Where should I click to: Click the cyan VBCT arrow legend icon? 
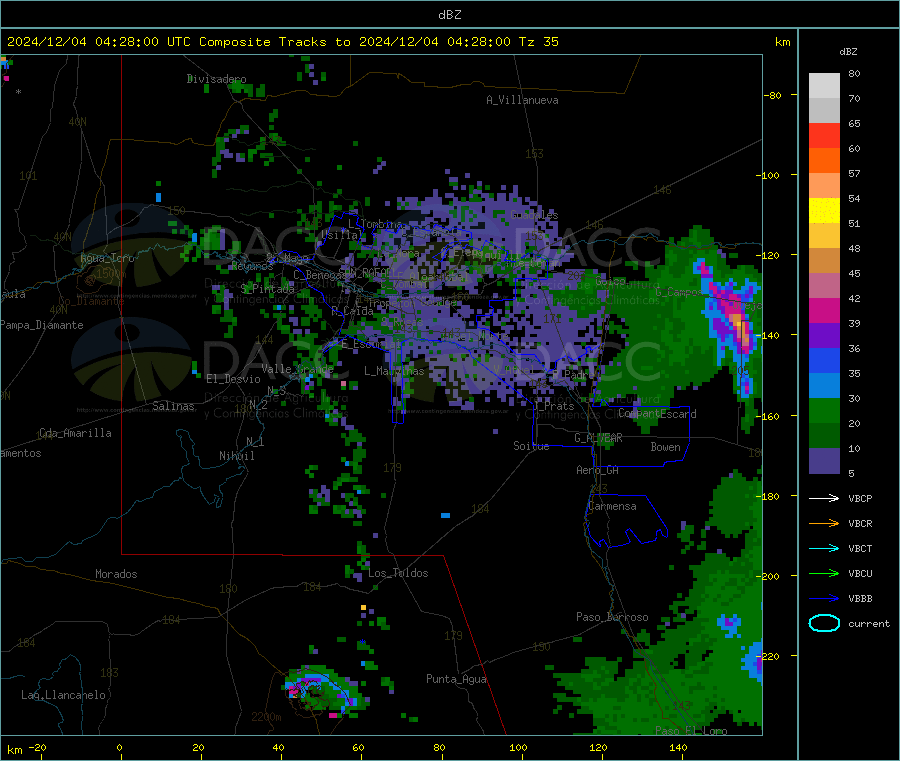(824, 548)
